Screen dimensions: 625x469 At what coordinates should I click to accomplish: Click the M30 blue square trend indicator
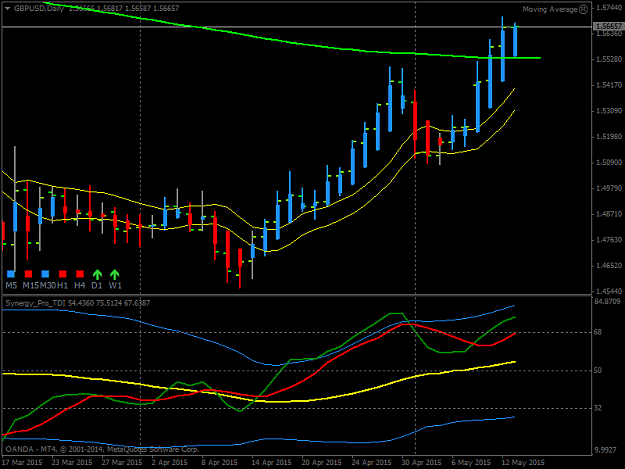click(45, 274)
